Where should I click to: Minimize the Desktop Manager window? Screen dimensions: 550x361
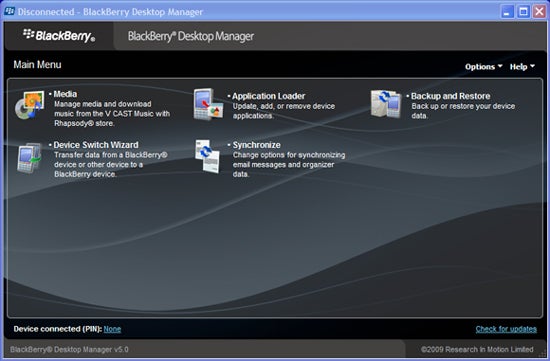tap(507, 12)
